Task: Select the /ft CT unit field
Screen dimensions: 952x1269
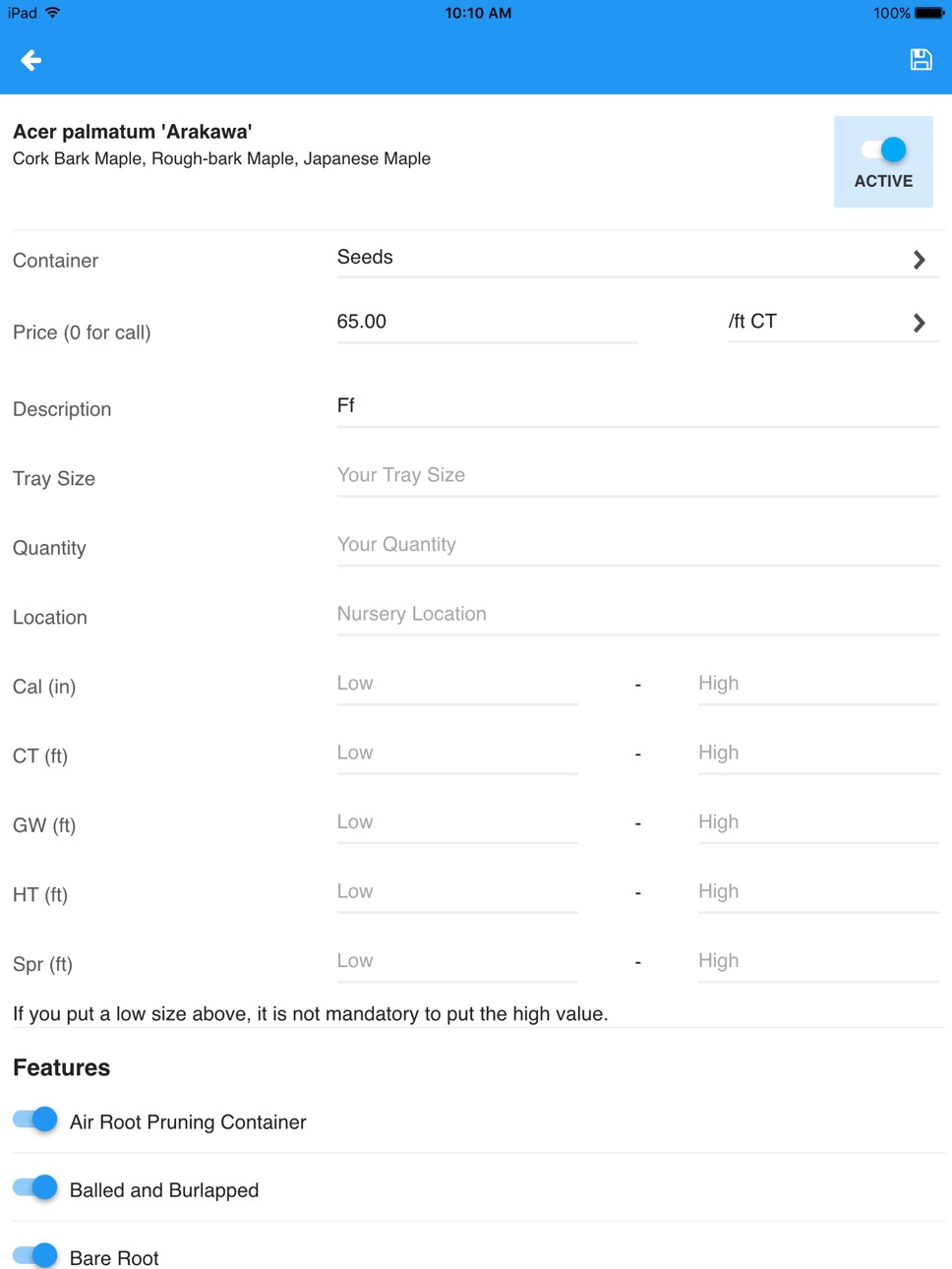Action: (x=833, y=322)
